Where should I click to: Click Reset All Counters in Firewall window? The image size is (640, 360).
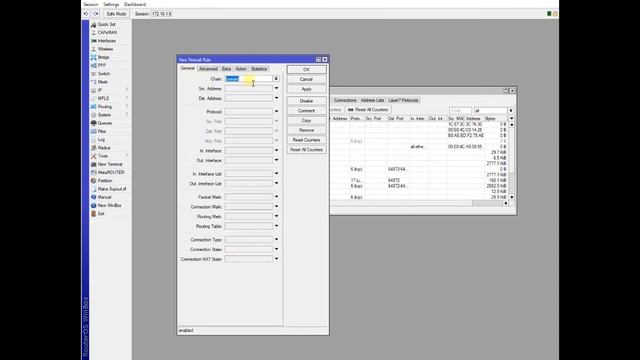click(x=368, y=110)
